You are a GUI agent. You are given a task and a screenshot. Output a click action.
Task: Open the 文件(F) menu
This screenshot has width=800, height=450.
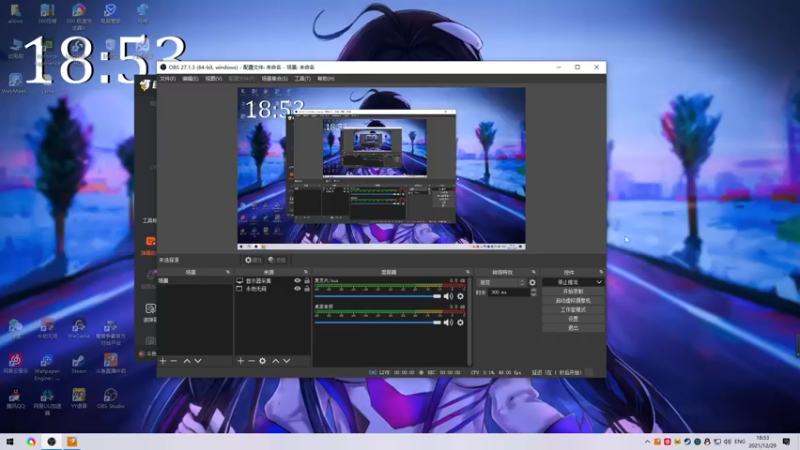(168, 79)
